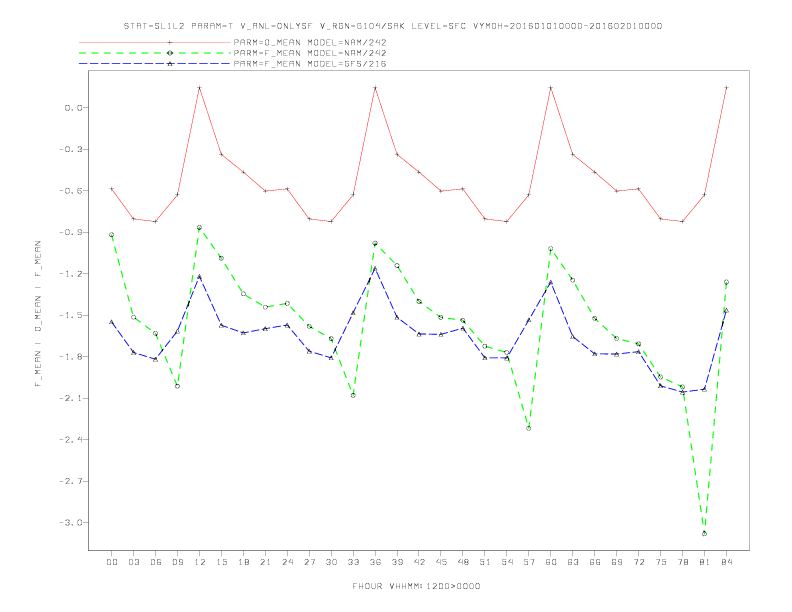Click x-axis tick label 84
Viewport: 792px width, 612px height.
[727, 562]
